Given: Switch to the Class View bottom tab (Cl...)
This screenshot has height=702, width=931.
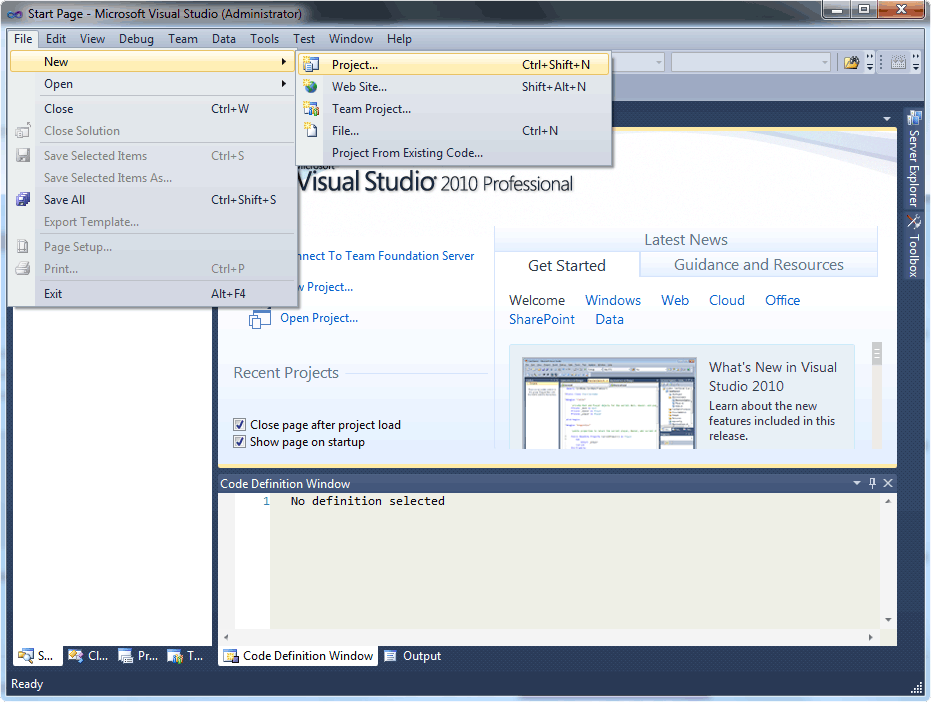Looking at the screenshot, I should pyautogui.click(x=88, y=656).
